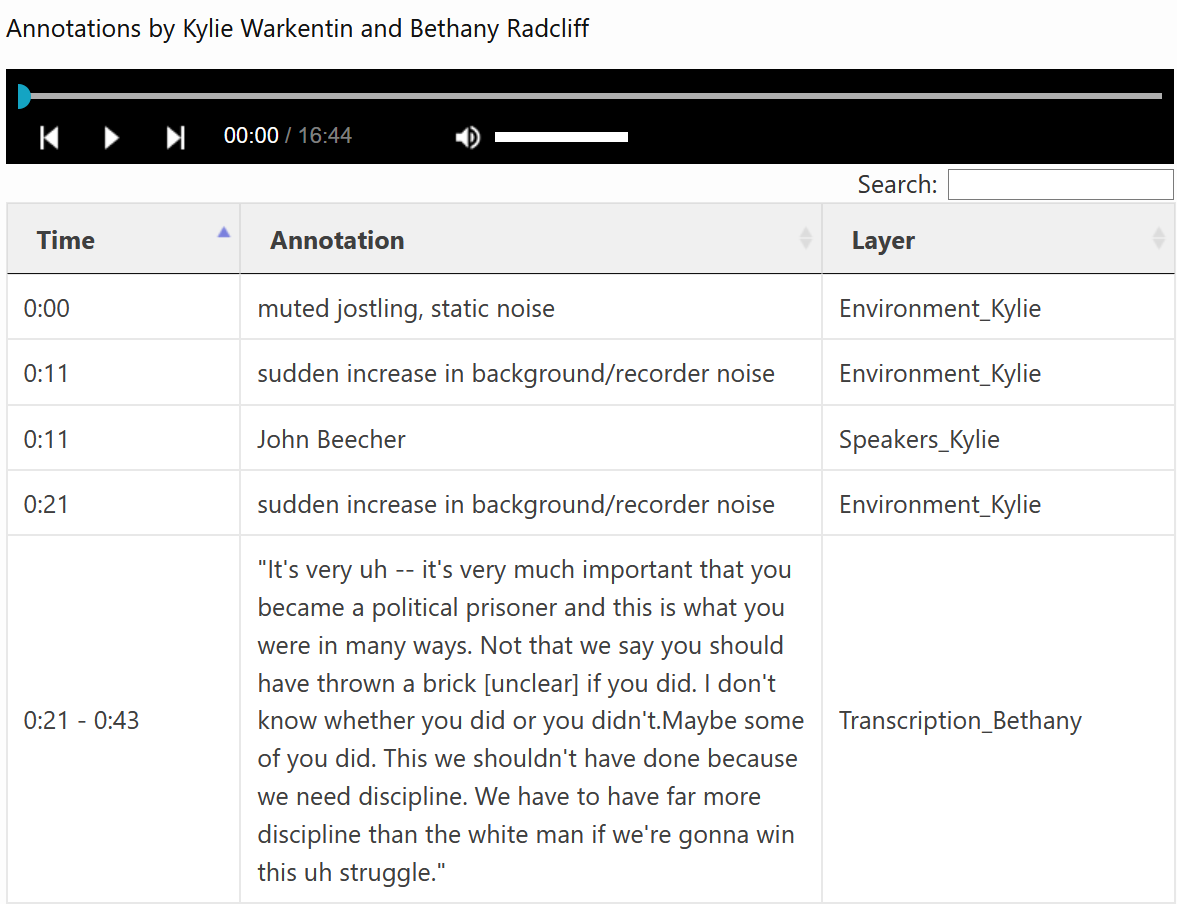Open the 0:21 - 0:43 transcription row
Screen dimensions: 1177x904
tap(591, 719)
